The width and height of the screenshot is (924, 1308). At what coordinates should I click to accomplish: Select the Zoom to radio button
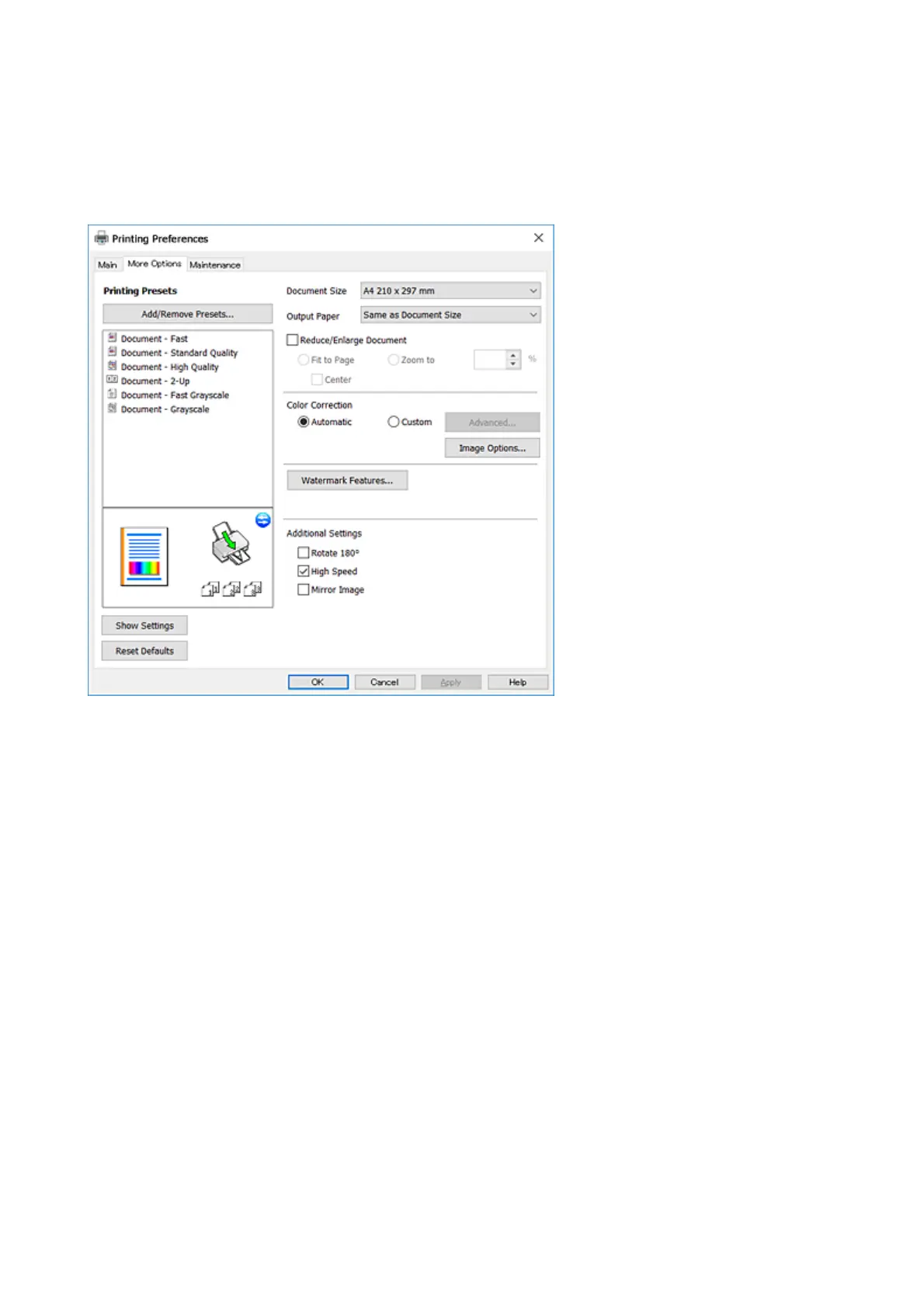[x=394, y=360]
